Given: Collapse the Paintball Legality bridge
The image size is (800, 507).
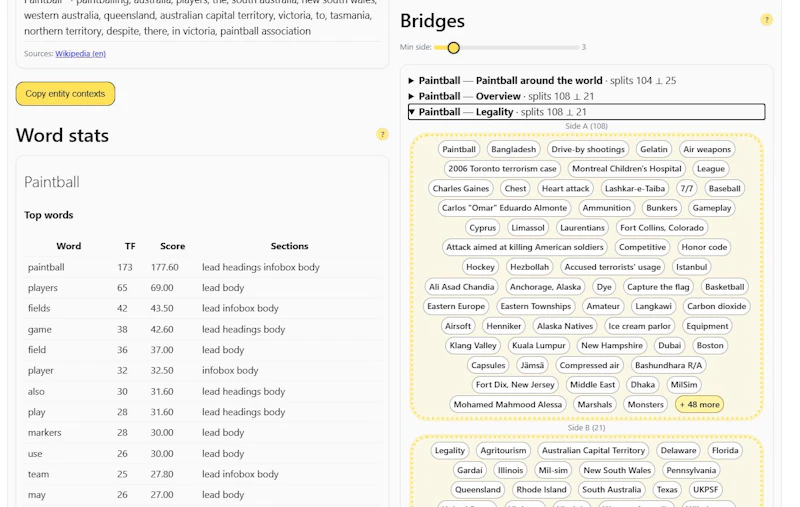Looking at the screenshot, I should click(586, 112).
